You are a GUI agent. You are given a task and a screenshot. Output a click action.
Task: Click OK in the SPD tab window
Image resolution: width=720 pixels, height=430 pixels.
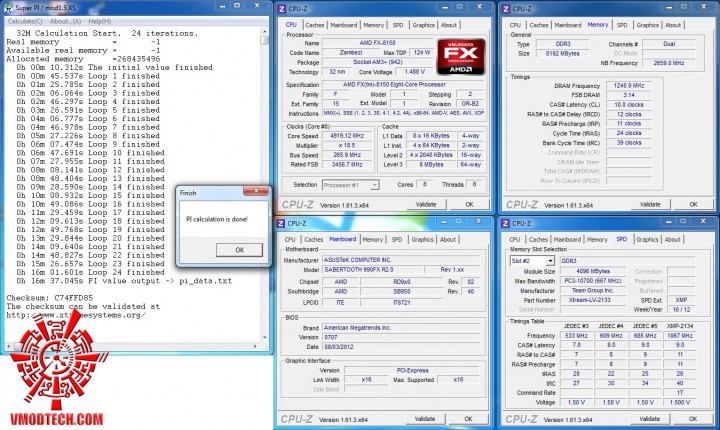tap(692, 419)
